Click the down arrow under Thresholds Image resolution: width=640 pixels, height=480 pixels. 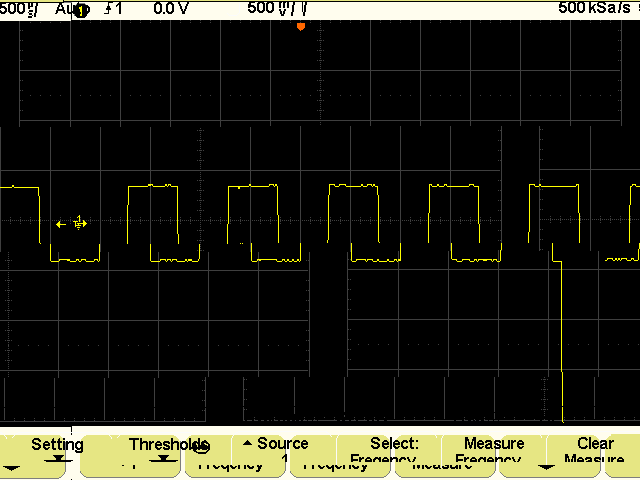(163, 459)
